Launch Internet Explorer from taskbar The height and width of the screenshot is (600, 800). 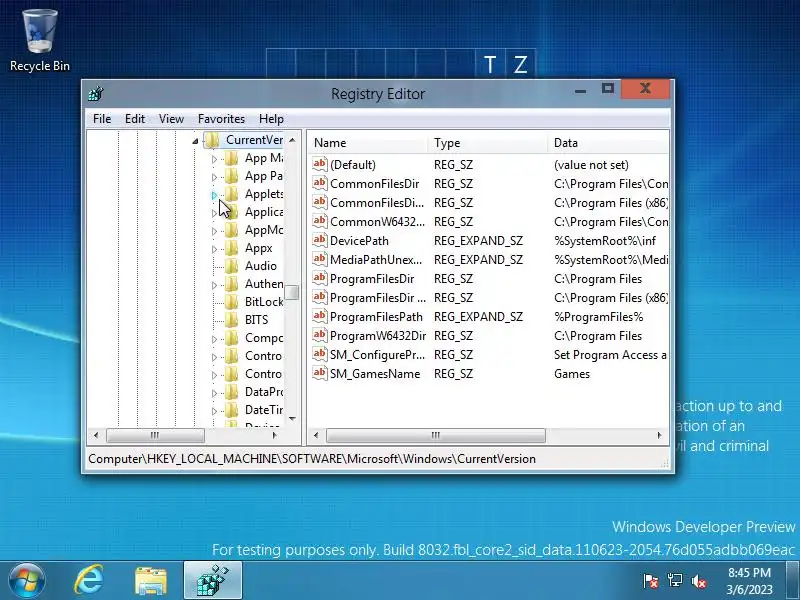[89, 581]
